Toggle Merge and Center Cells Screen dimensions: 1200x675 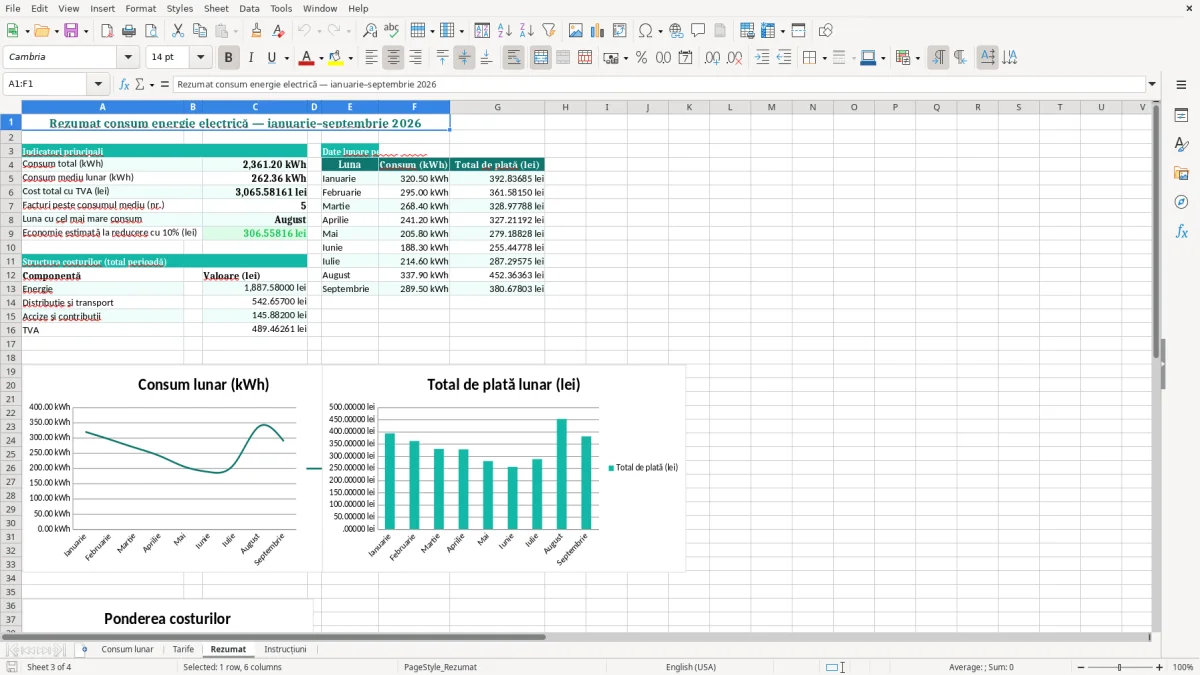(541, 58)
